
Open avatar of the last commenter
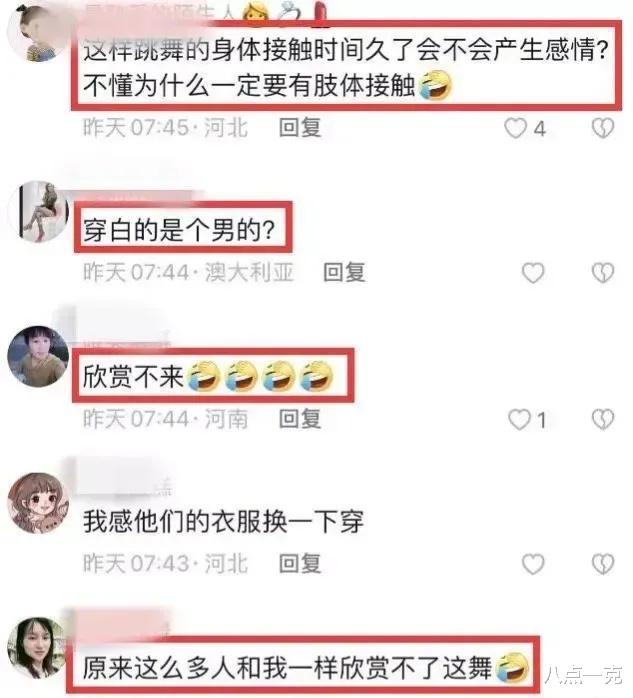pos(37,648)
